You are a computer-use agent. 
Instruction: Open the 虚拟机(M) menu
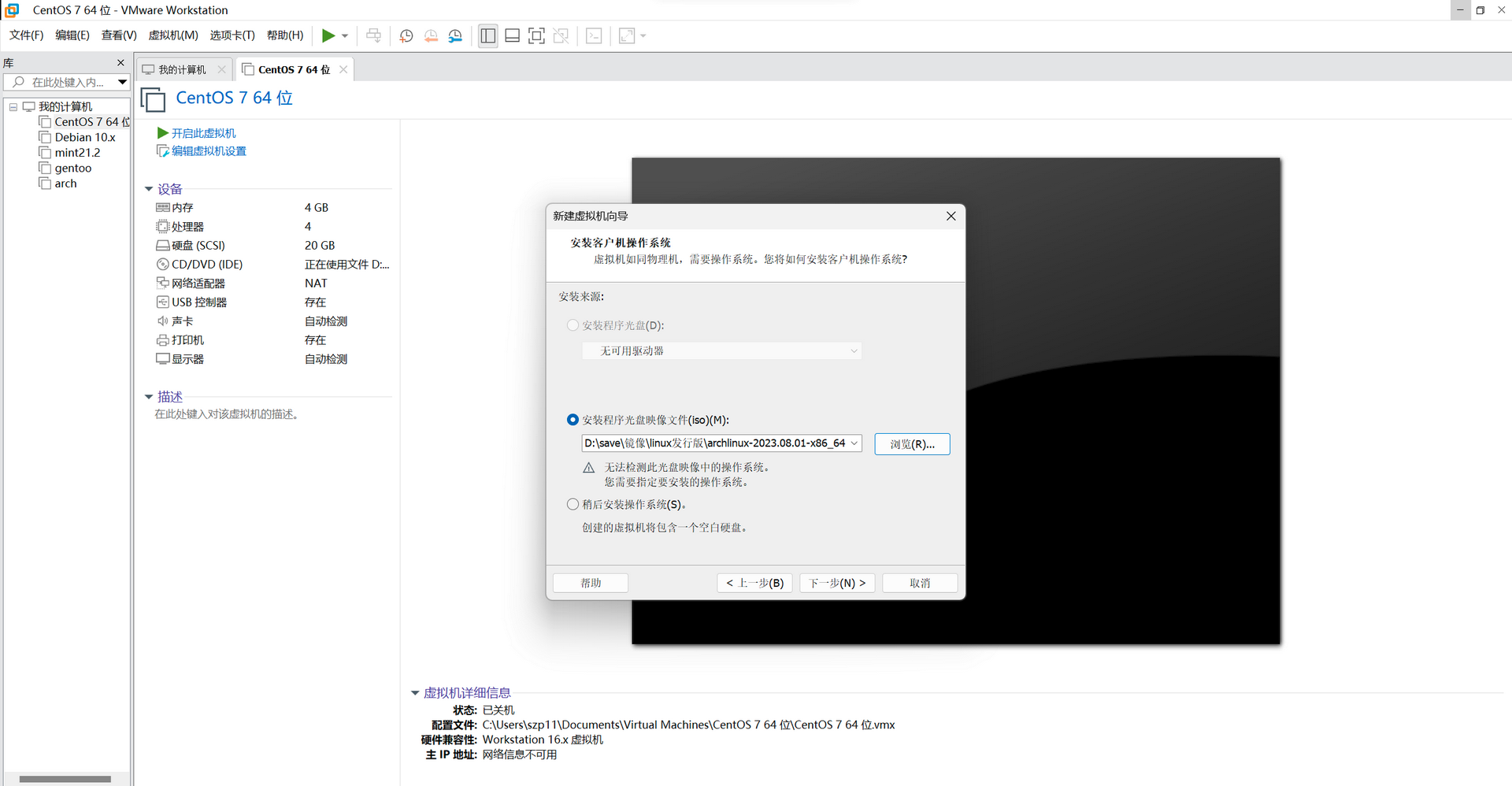coord(173,35)
